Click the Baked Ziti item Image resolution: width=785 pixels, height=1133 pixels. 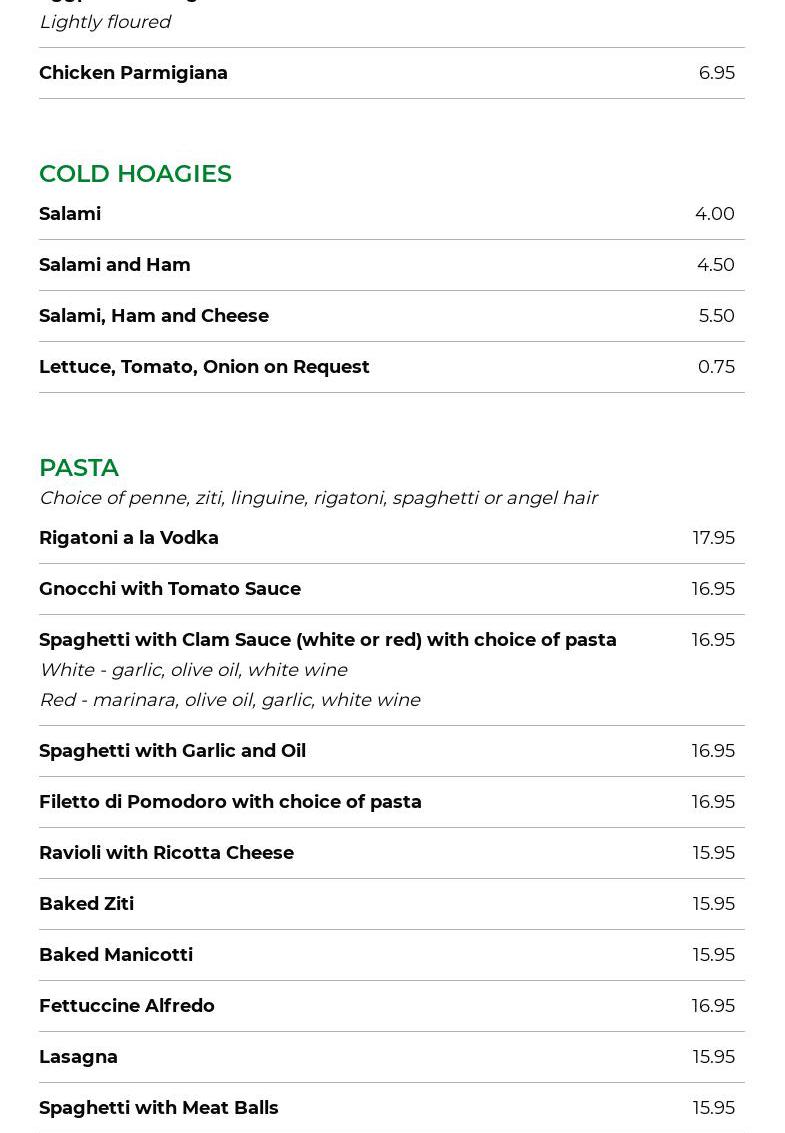86,904
